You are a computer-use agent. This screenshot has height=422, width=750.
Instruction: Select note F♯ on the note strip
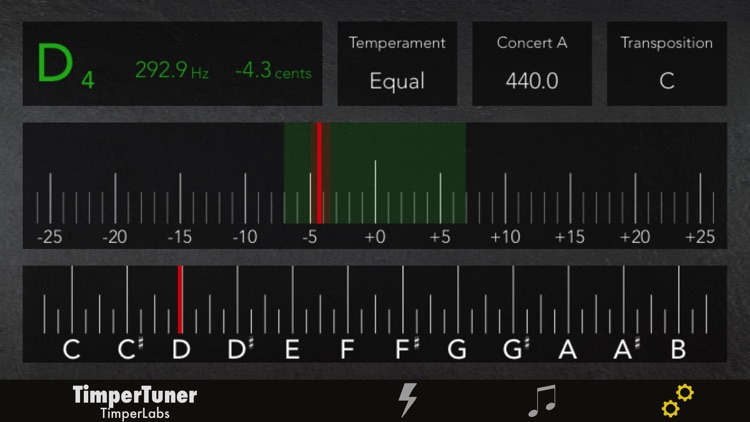(407, 349)
